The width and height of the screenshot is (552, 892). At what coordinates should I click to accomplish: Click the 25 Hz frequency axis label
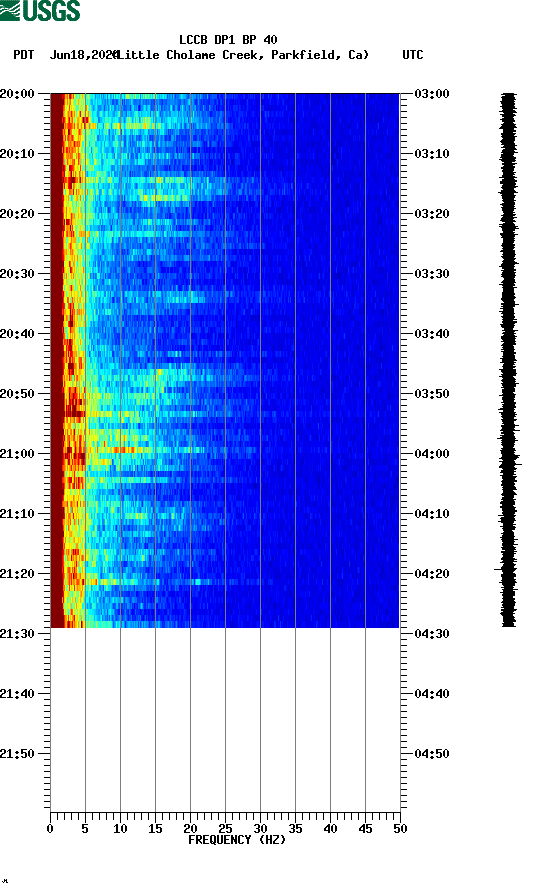225,829
